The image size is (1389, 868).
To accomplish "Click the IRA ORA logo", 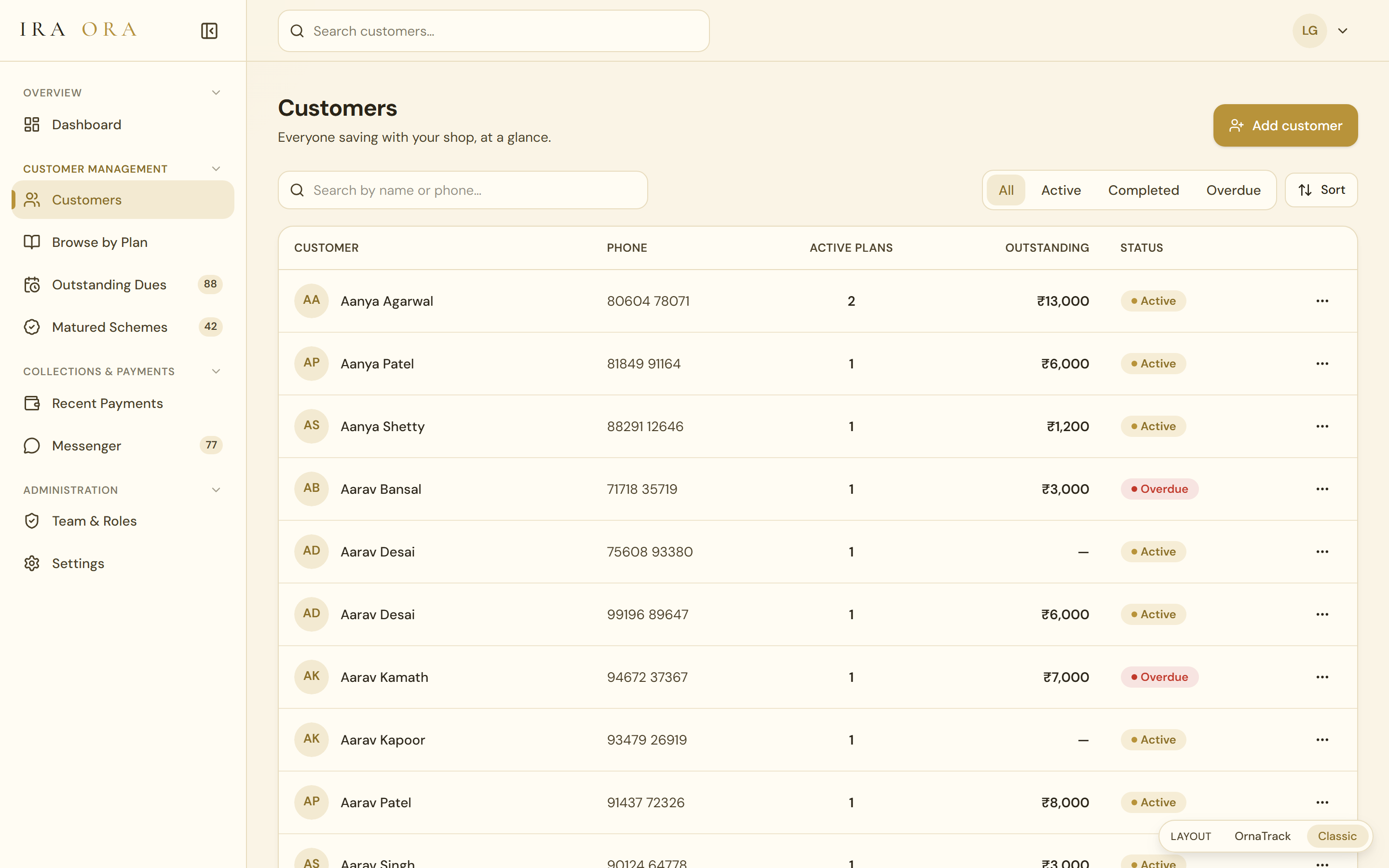I will click(x=79, y=30).
